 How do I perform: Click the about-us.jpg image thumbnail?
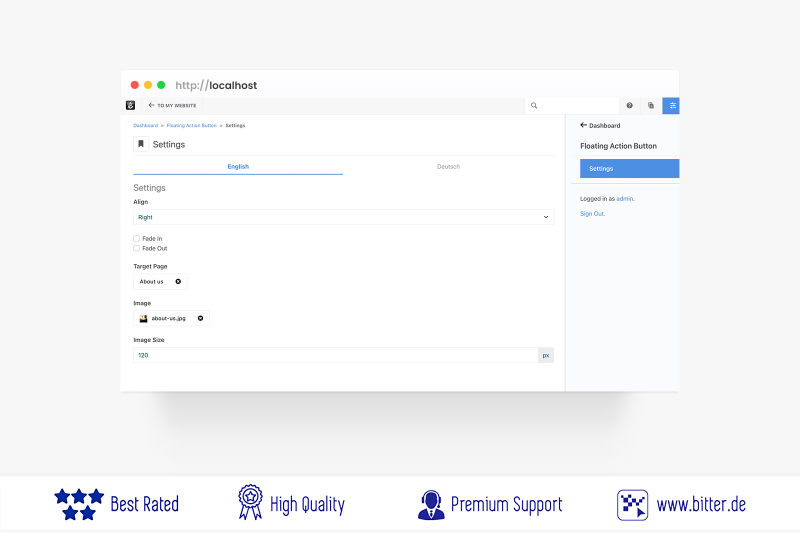tap(143, 318)
